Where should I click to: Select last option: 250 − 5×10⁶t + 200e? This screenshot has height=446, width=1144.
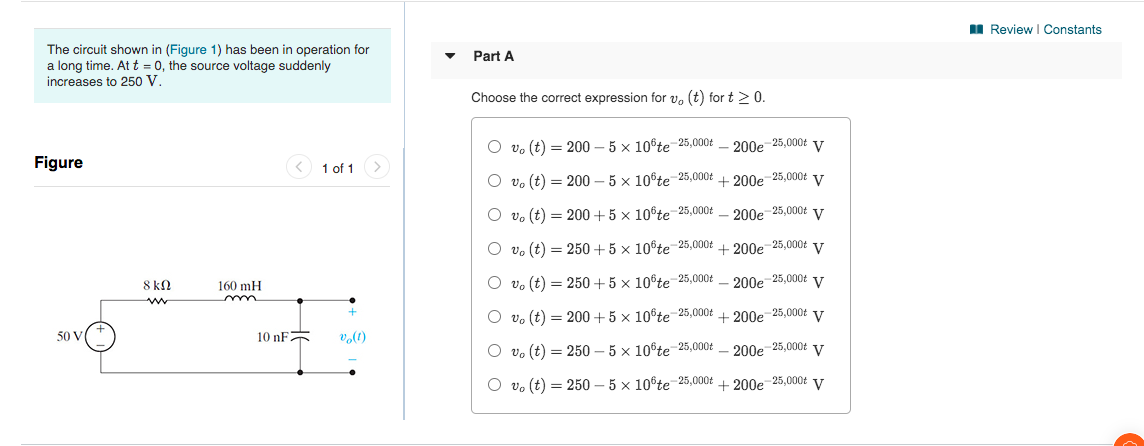495,384
